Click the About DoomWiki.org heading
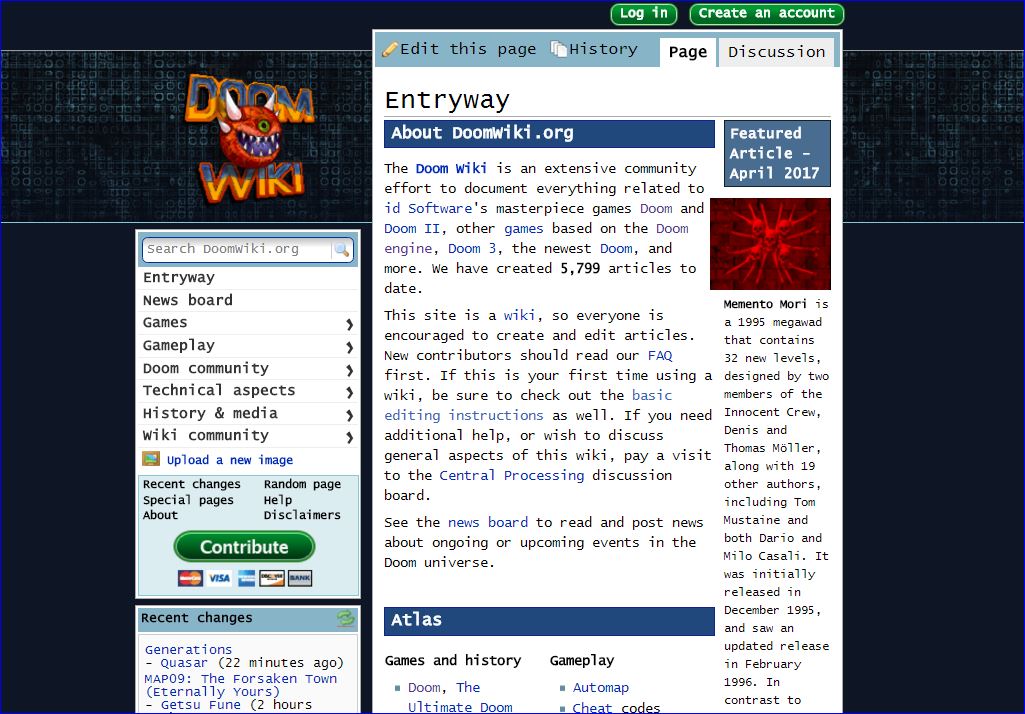The height and width of the screenshot is (714, 1025). (x=549, y=133)
